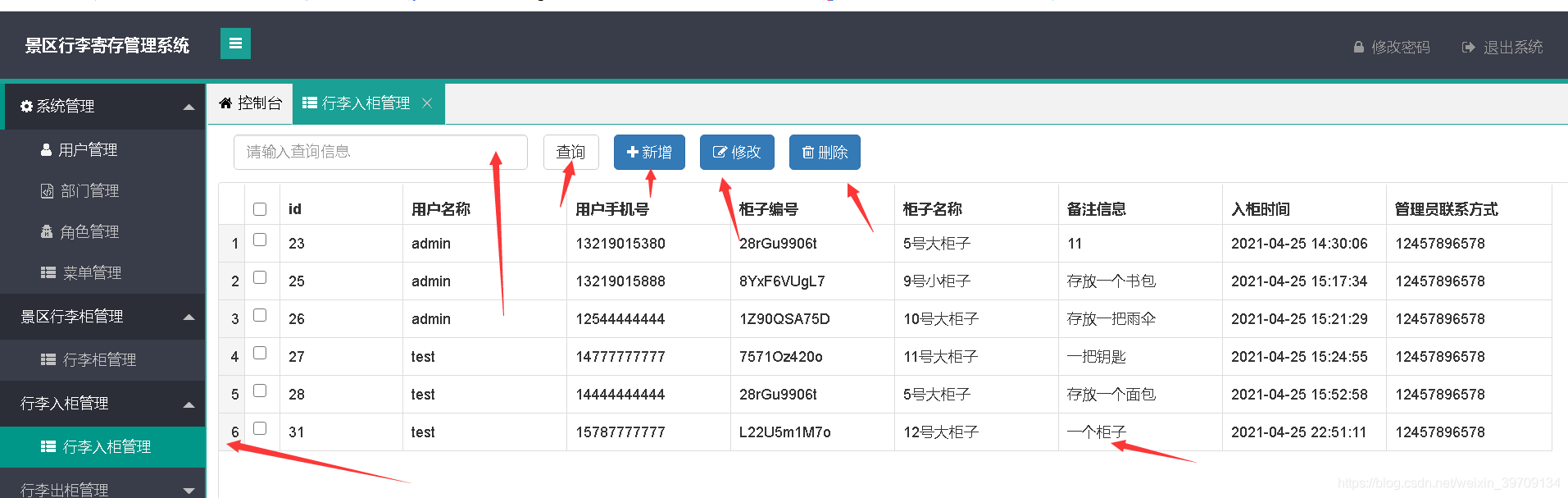Open 菜单管理 in sidebar
This screenshot has height=498, width=1568.
click(102, 273)
